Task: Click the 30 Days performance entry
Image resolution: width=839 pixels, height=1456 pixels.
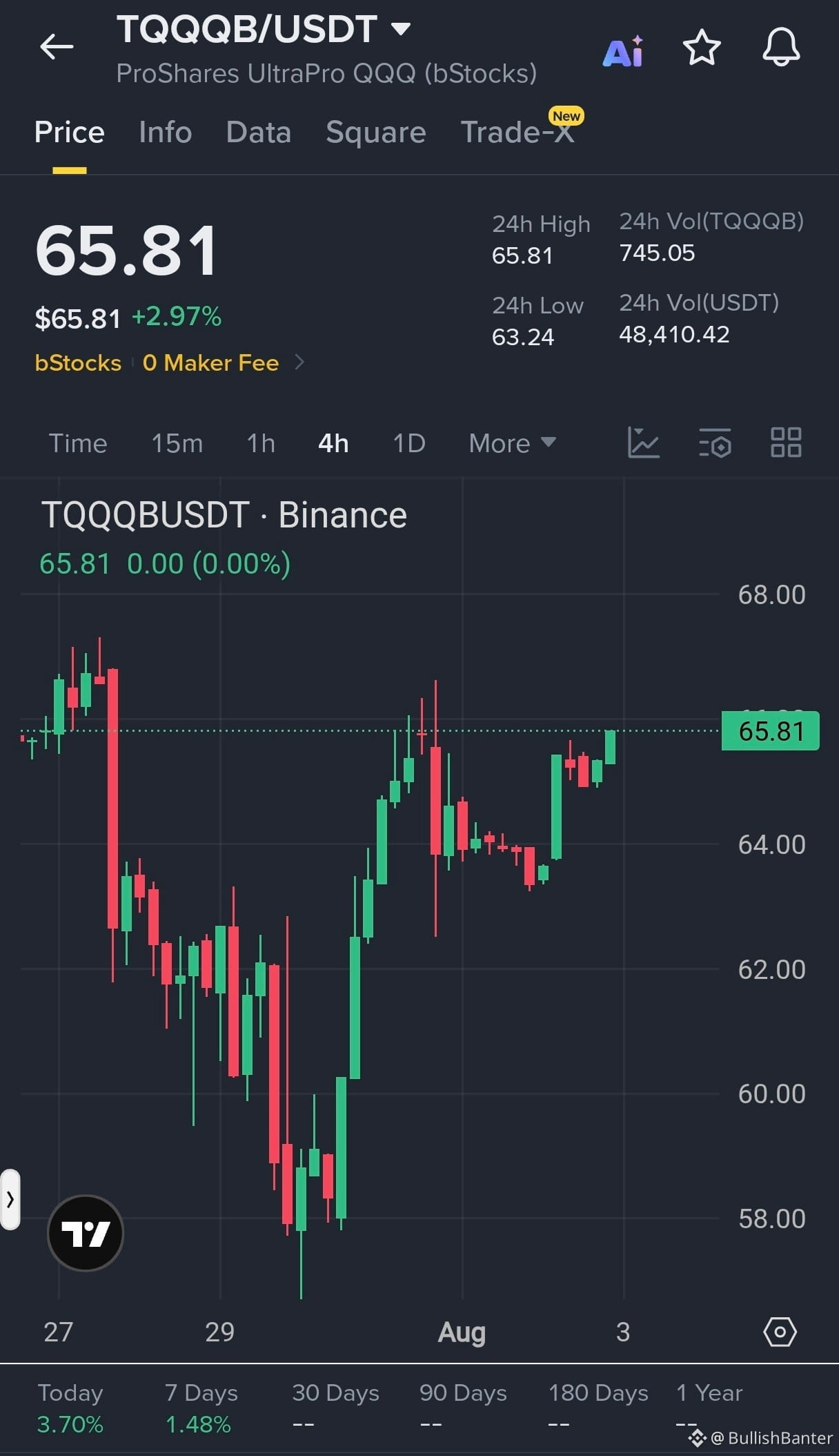Action: pyautogui.click(x=335, y=1408)
